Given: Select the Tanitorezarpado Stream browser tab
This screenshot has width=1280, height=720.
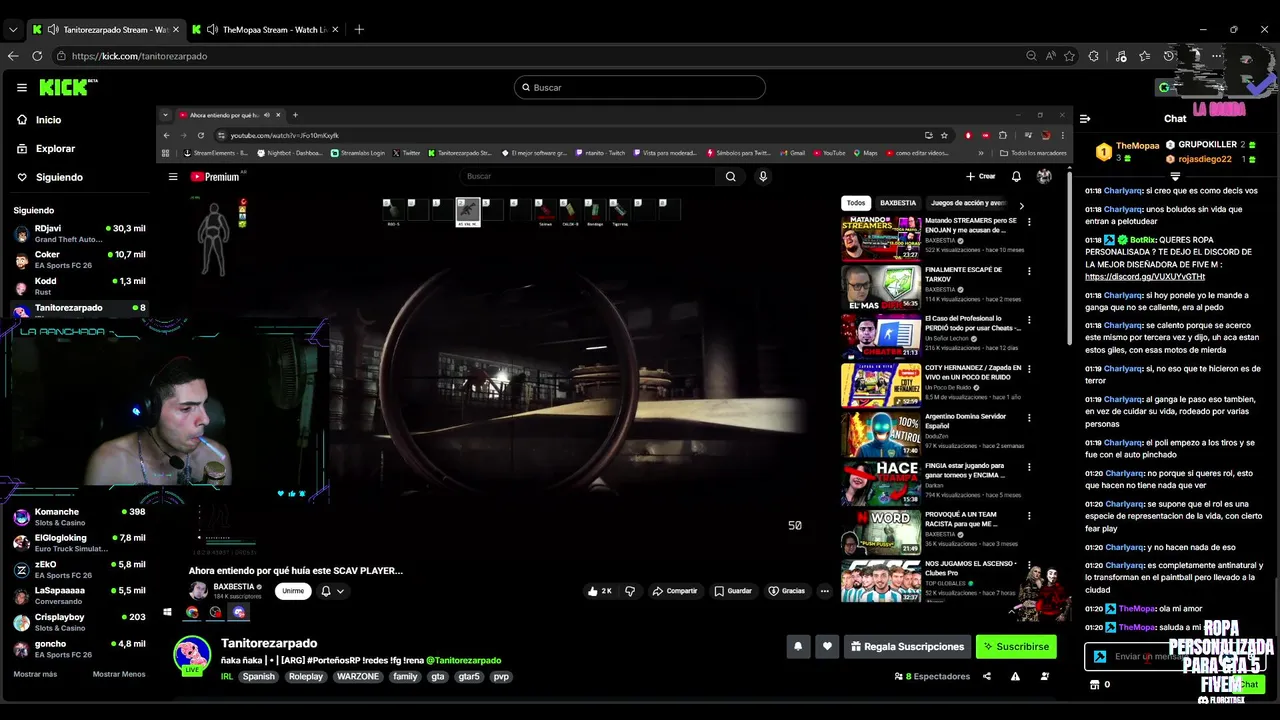Looking at the screenshot, I should (x=105, y=29).
